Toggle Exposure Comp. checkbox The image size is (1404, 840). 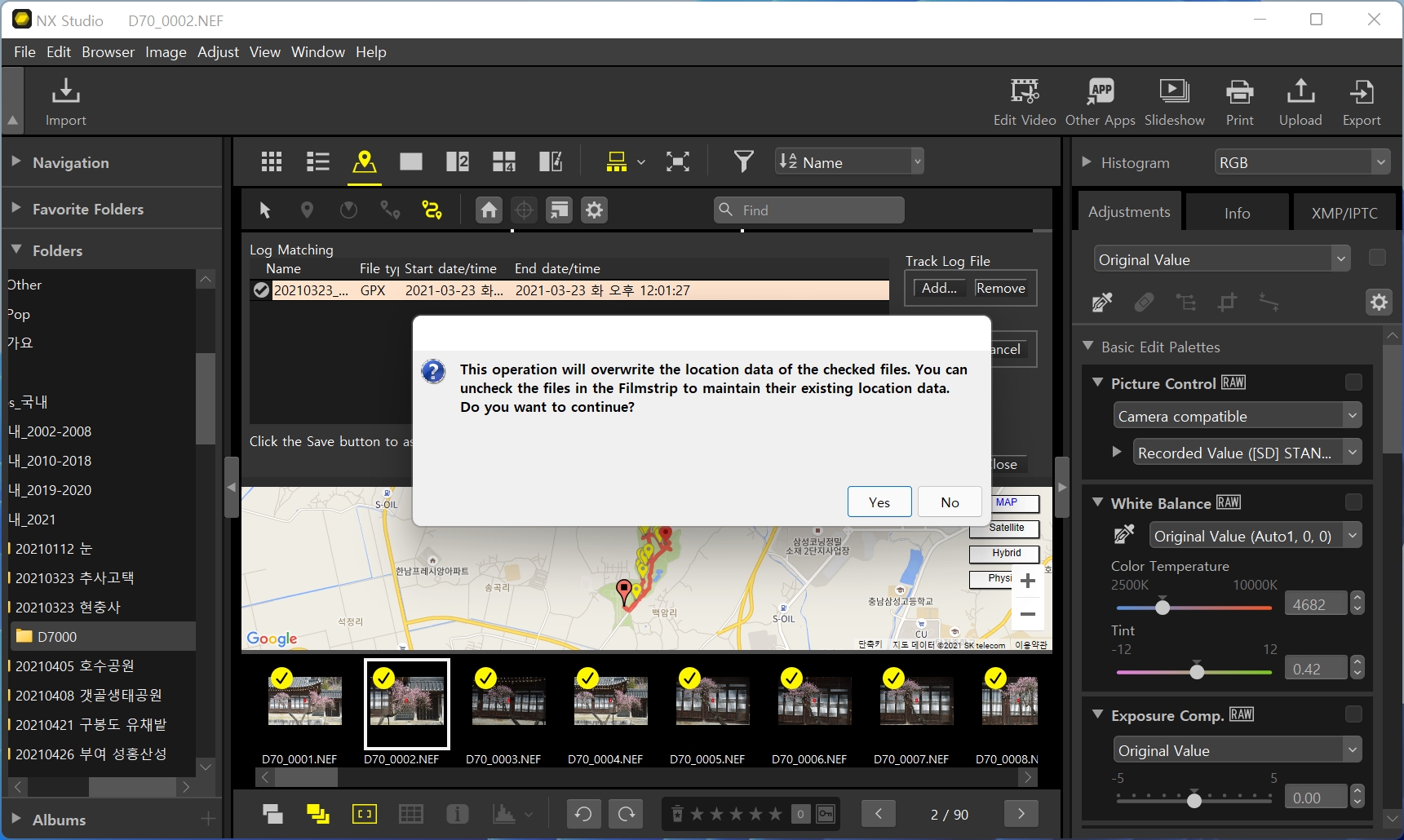coord(1353,714)
